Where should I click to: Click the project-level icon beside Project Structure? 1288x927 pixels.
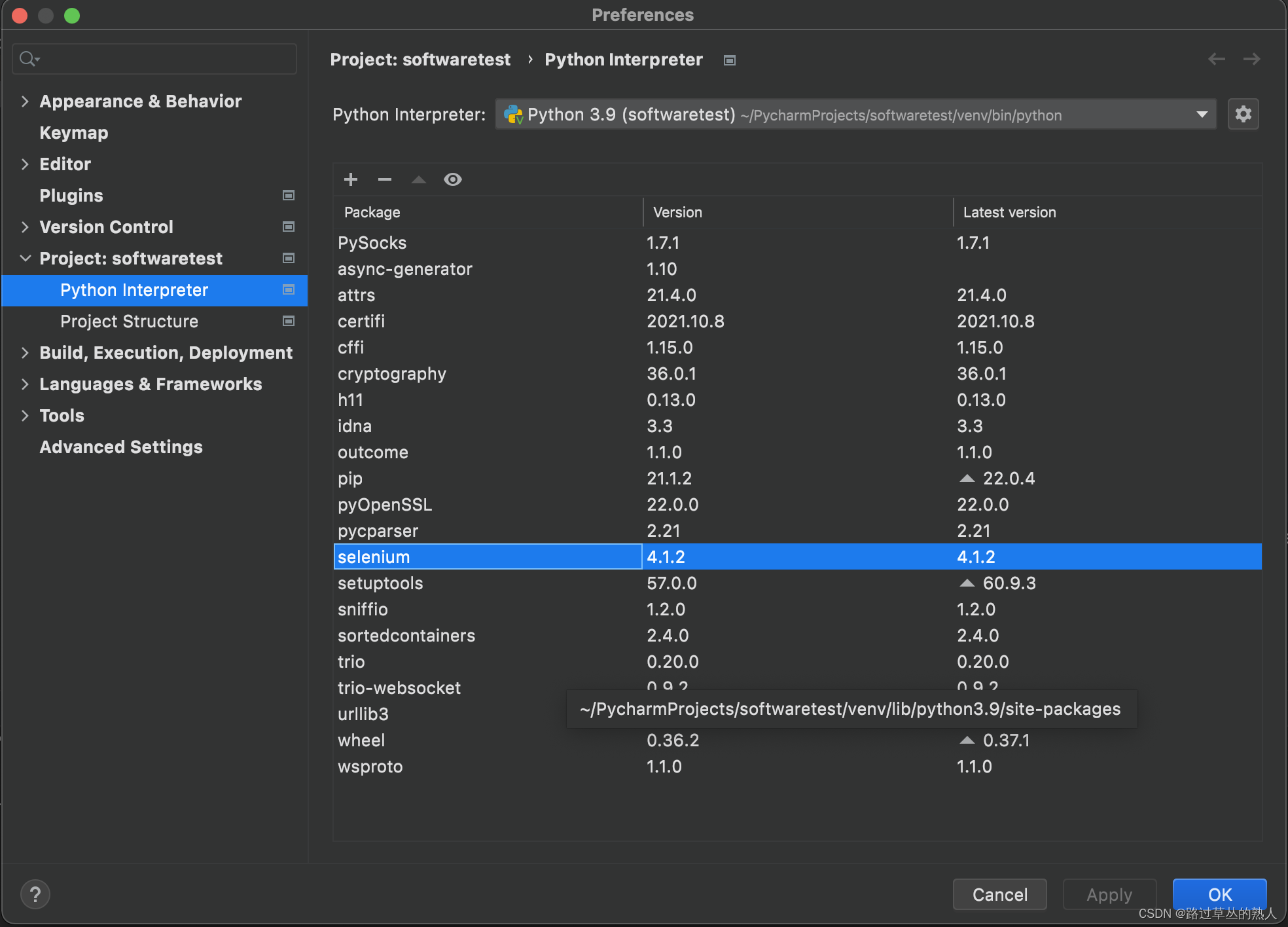pyautogui.click(x=288, y=321)
